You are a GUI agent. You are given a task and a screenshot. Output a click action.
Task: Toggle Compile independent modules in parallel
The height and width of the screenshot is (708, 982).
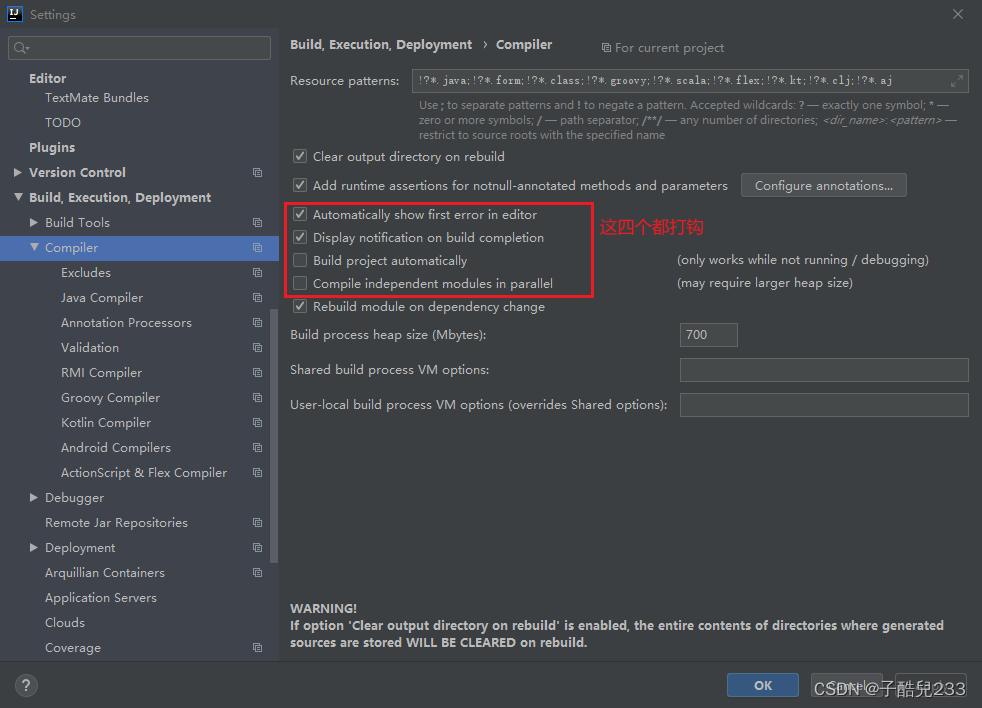[299, 283]
